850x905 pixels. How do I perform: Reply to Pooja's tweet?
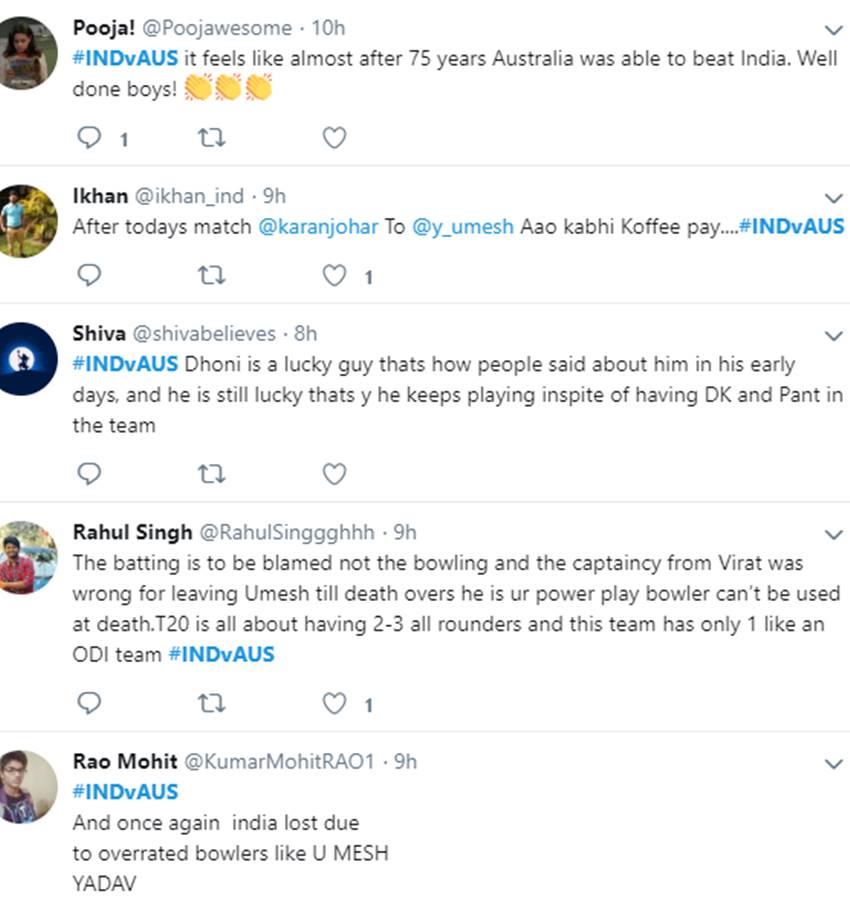click(x=90, y=138)
